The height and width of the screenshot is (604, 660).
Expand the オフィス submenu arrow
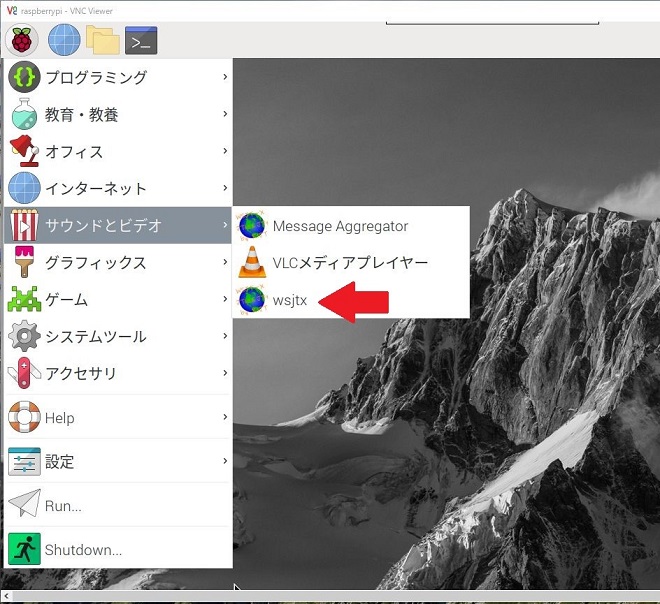click(225, 151)
